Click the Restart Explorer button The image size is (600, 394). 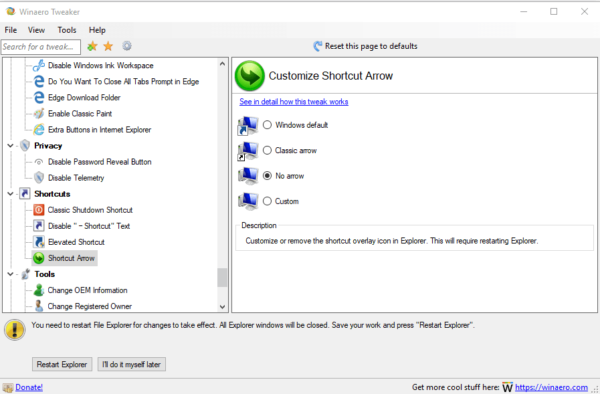62,364
